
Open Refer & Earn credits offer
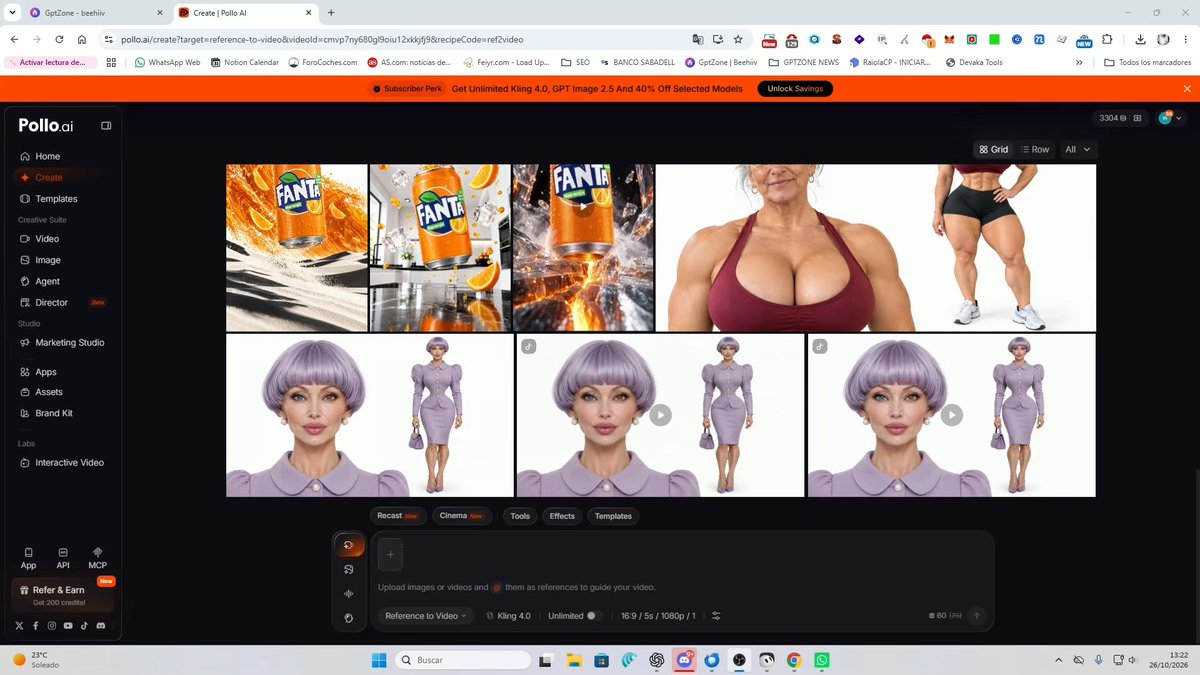[x=62, y=596]
